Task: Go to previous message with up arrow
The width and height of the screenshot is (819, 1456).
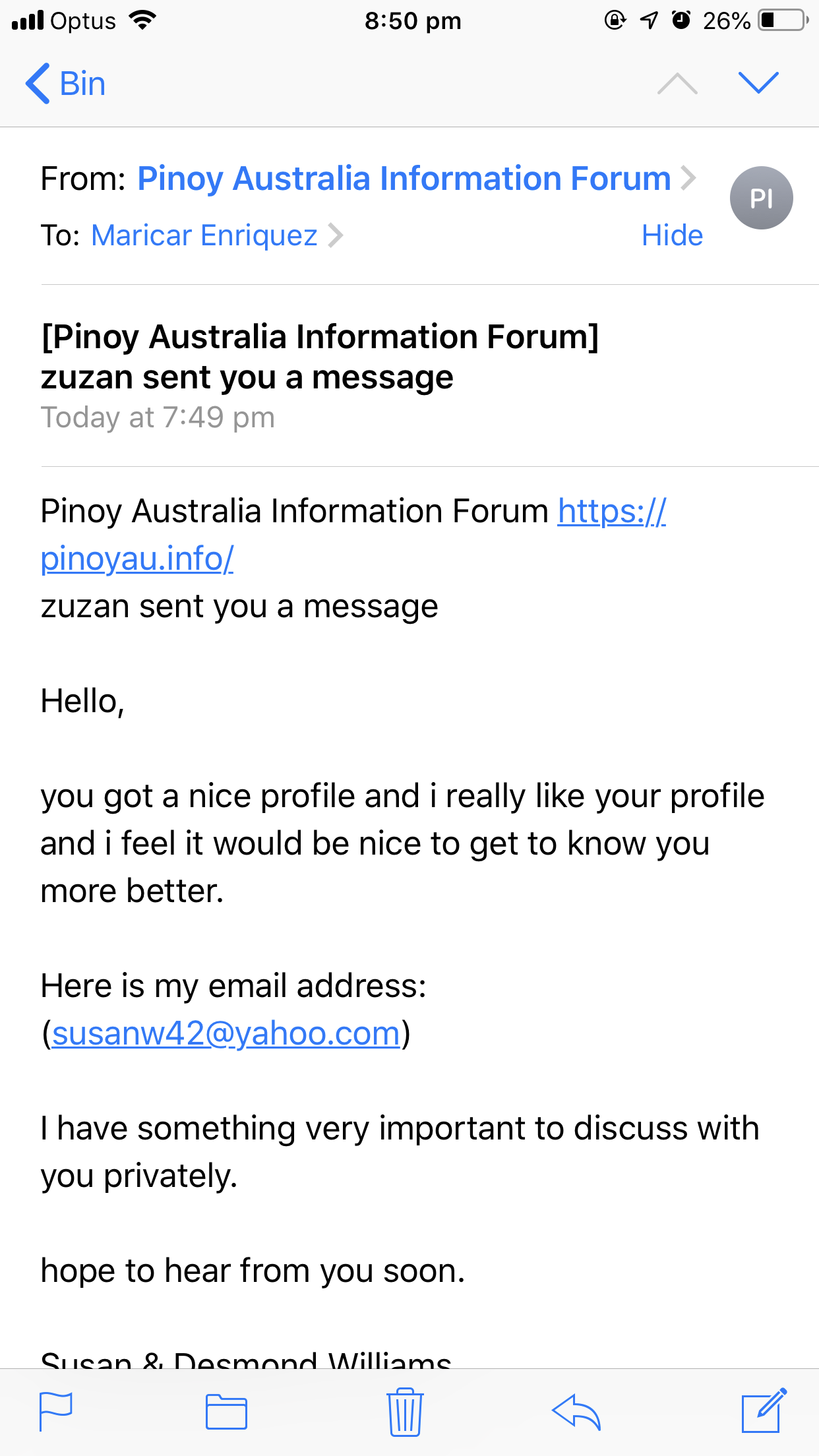Action: click(677, 84)
